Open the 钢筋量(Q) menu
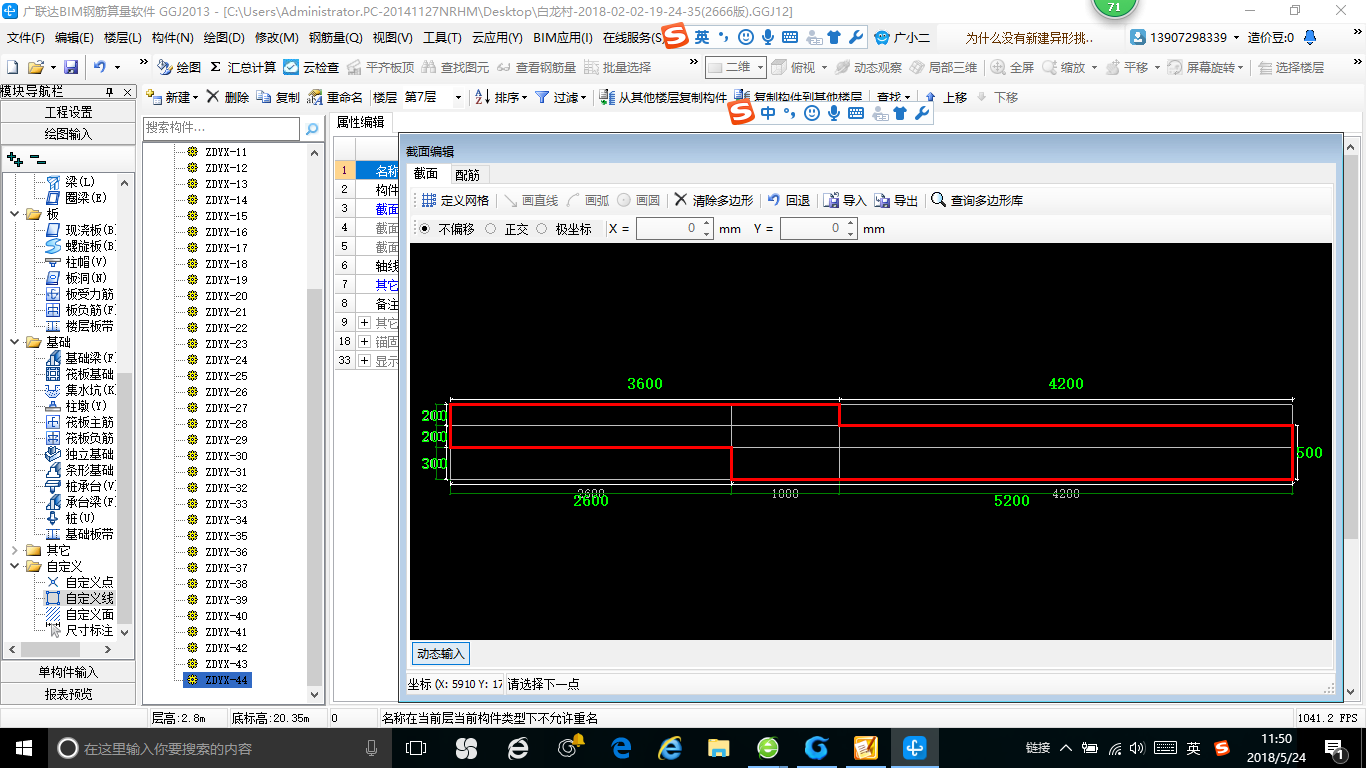This screenshot has height=768, width=1366. tap(336, 38)
